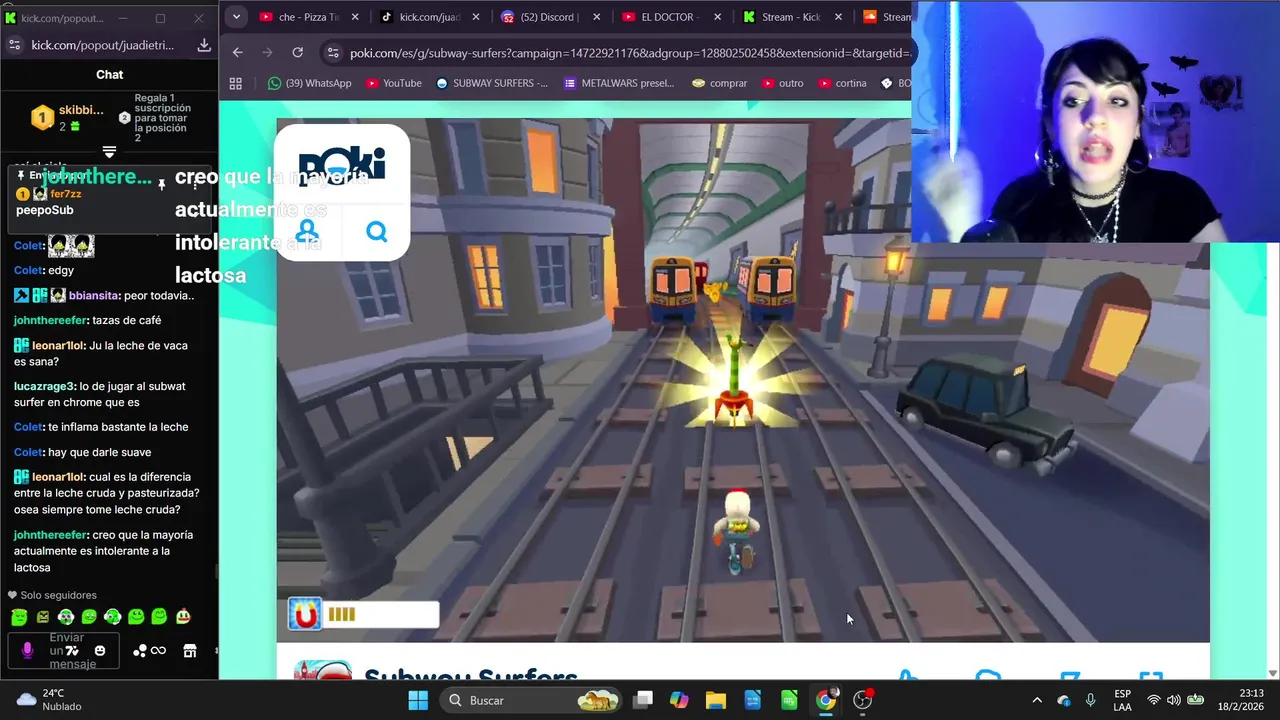Screen dimensions: 1280x720
Task: Open the YouTube bookmark
Action: (393, 83)
